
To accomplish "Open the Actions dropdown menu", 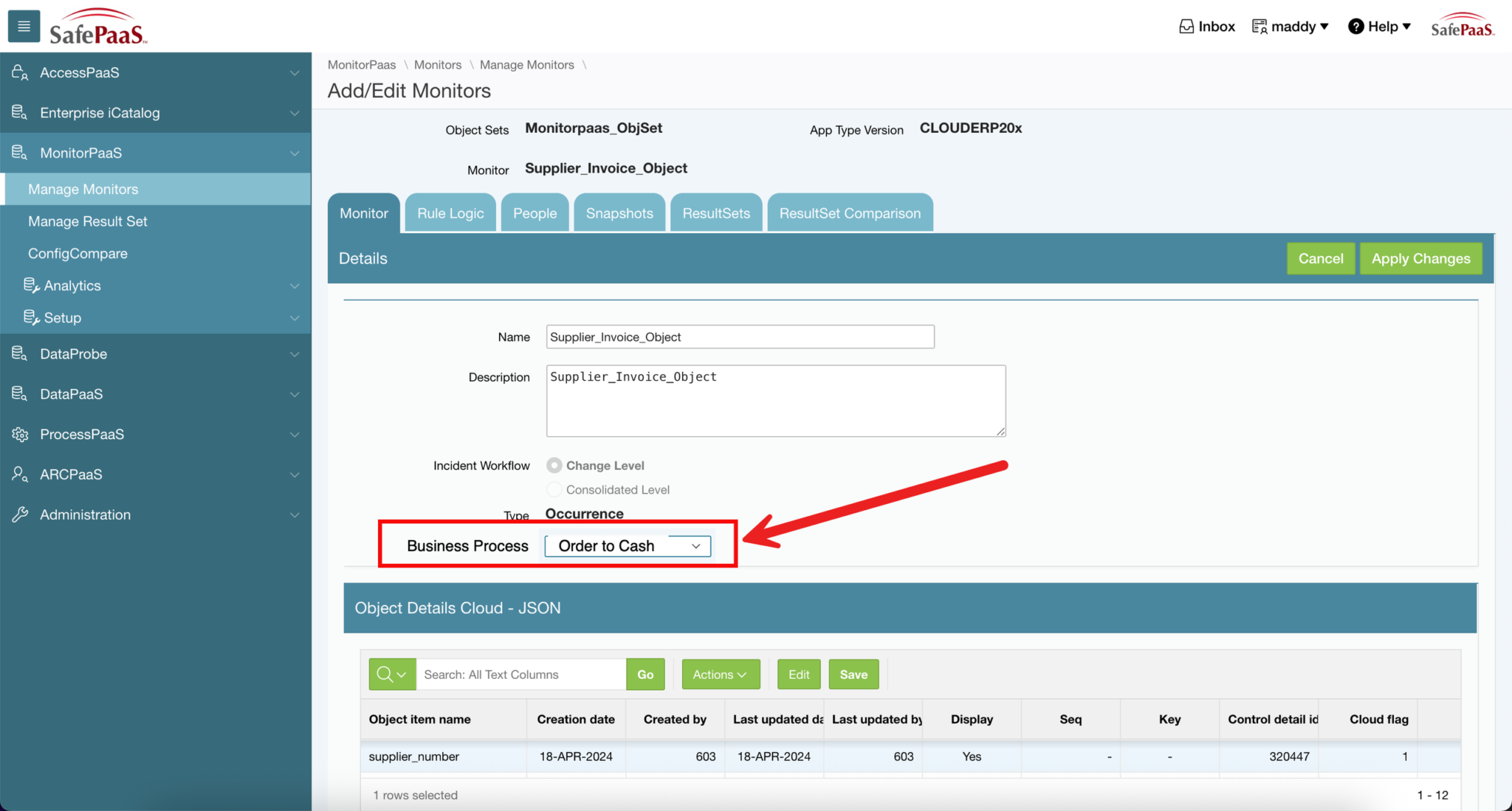I will [720, 674].
